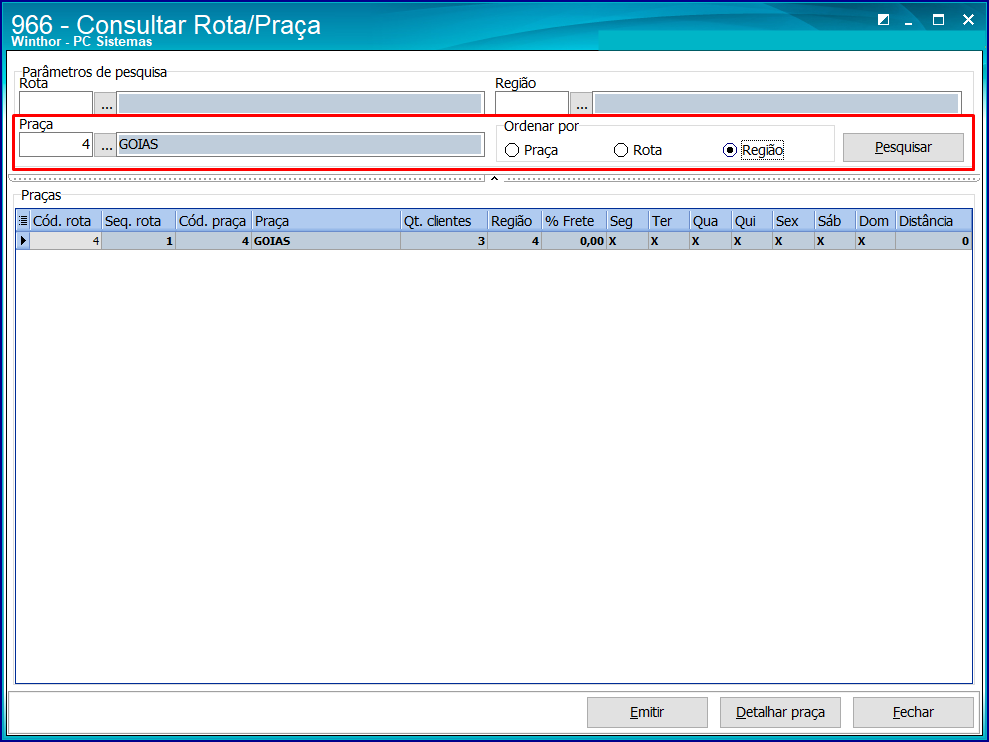The height and width of the screenshot is (742, 989).
Task: Sort by the Qt. clientes column header
Action: (443, 221)
